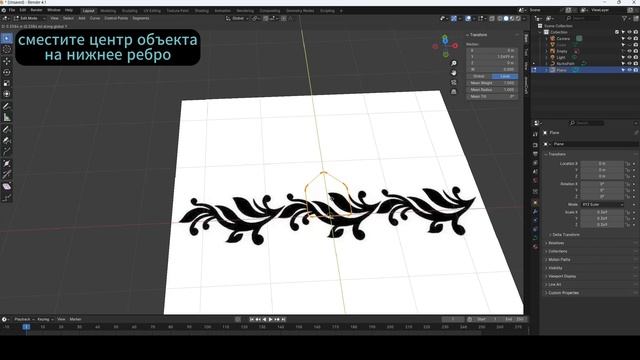Select the Move tool in toolbar
Viewport: 640px width, 360px height.
[x=7, y=61]
